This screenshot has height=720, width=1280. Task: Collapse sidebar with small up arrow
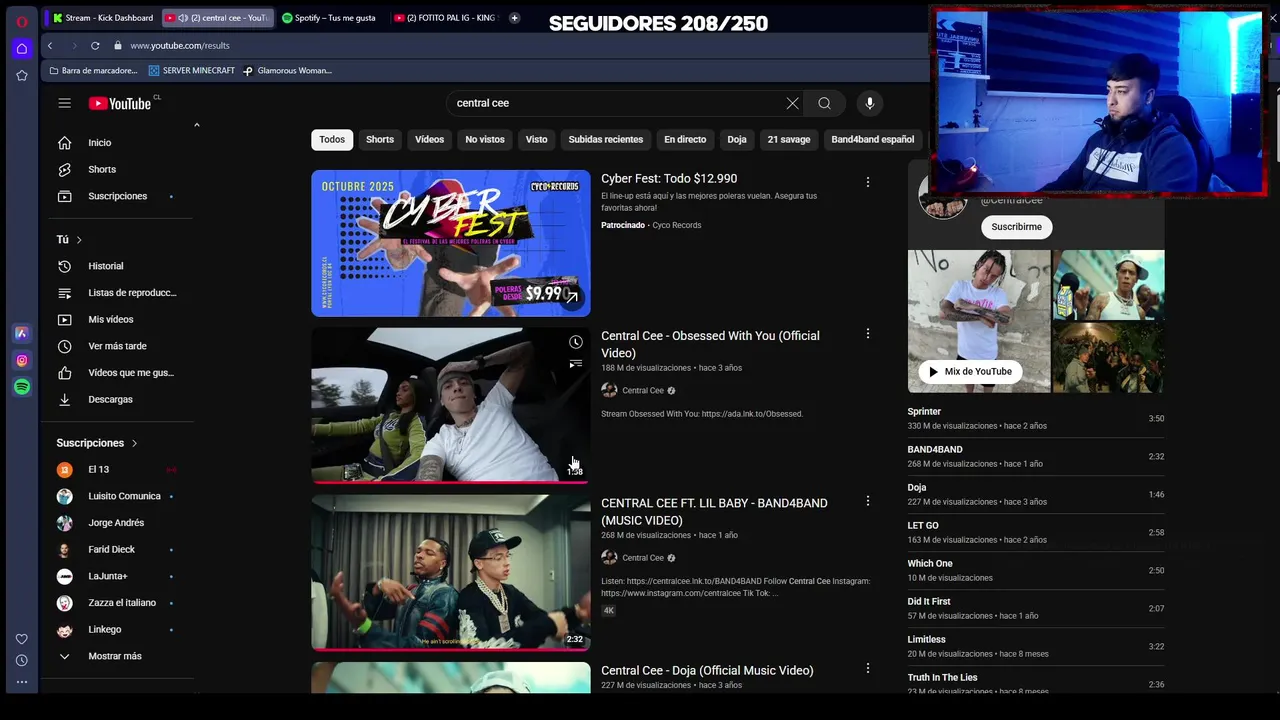[196, 125]
